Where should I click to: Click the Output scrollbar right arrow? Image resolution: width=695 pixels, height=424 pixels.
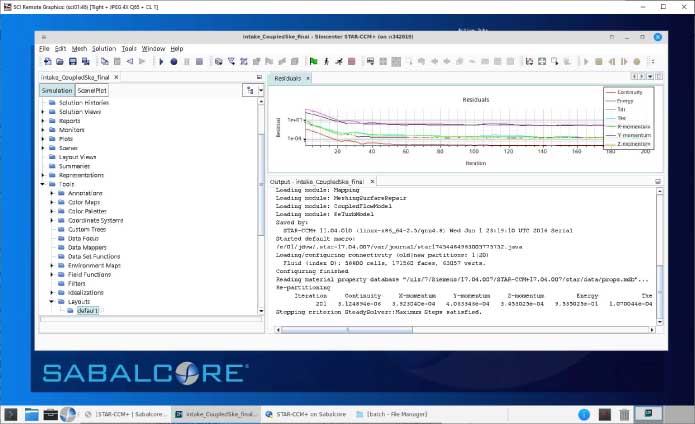click(x=652, y=330)
